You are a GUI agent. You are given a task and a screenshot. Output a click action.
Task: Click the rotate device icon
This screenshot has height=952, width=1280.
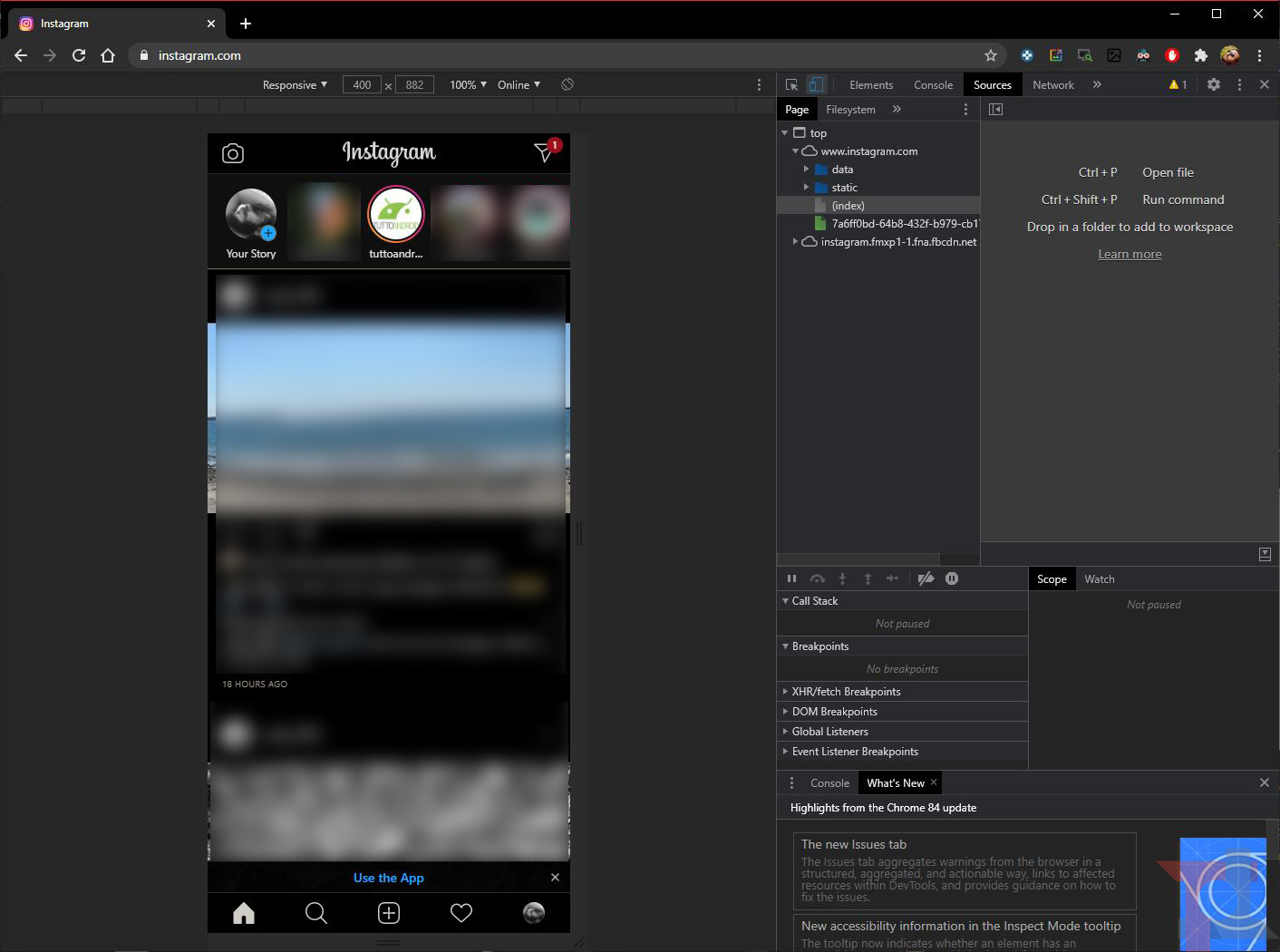tap(567, 84)
